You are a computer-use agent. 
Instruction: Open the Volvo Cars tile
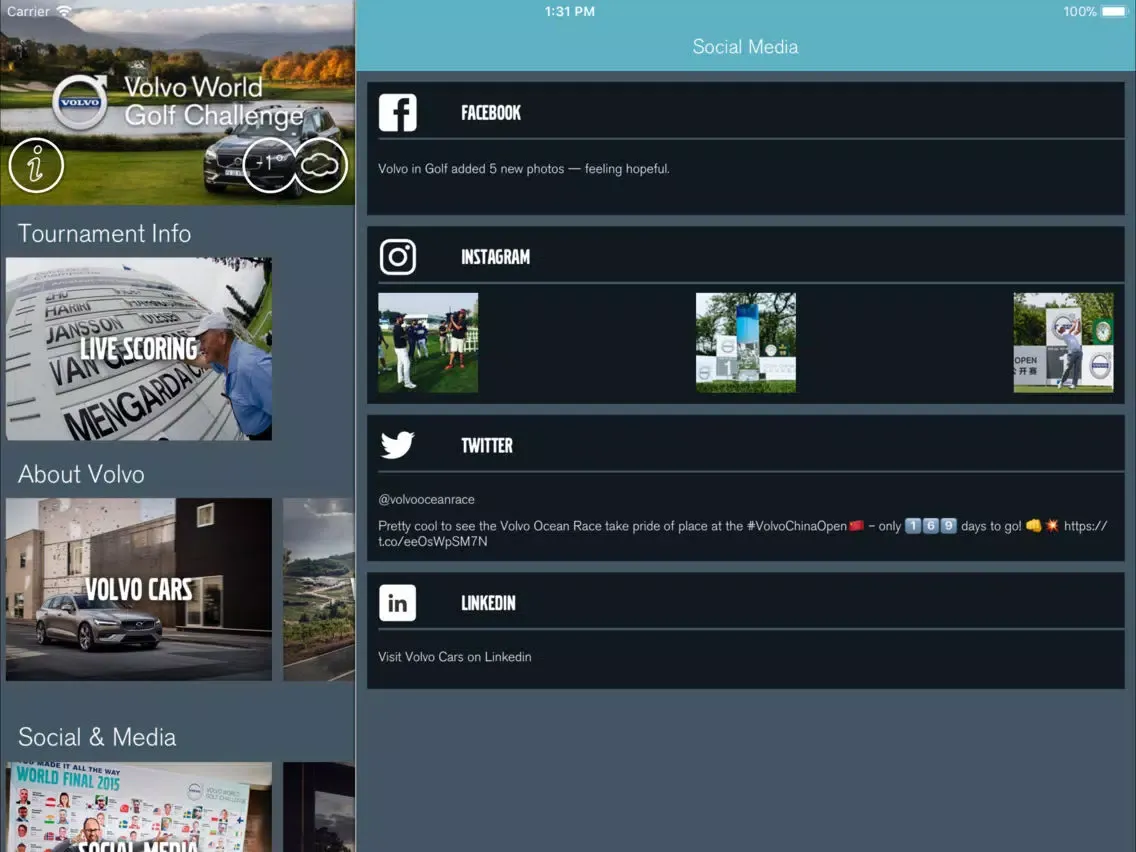(x=139, y=589)
